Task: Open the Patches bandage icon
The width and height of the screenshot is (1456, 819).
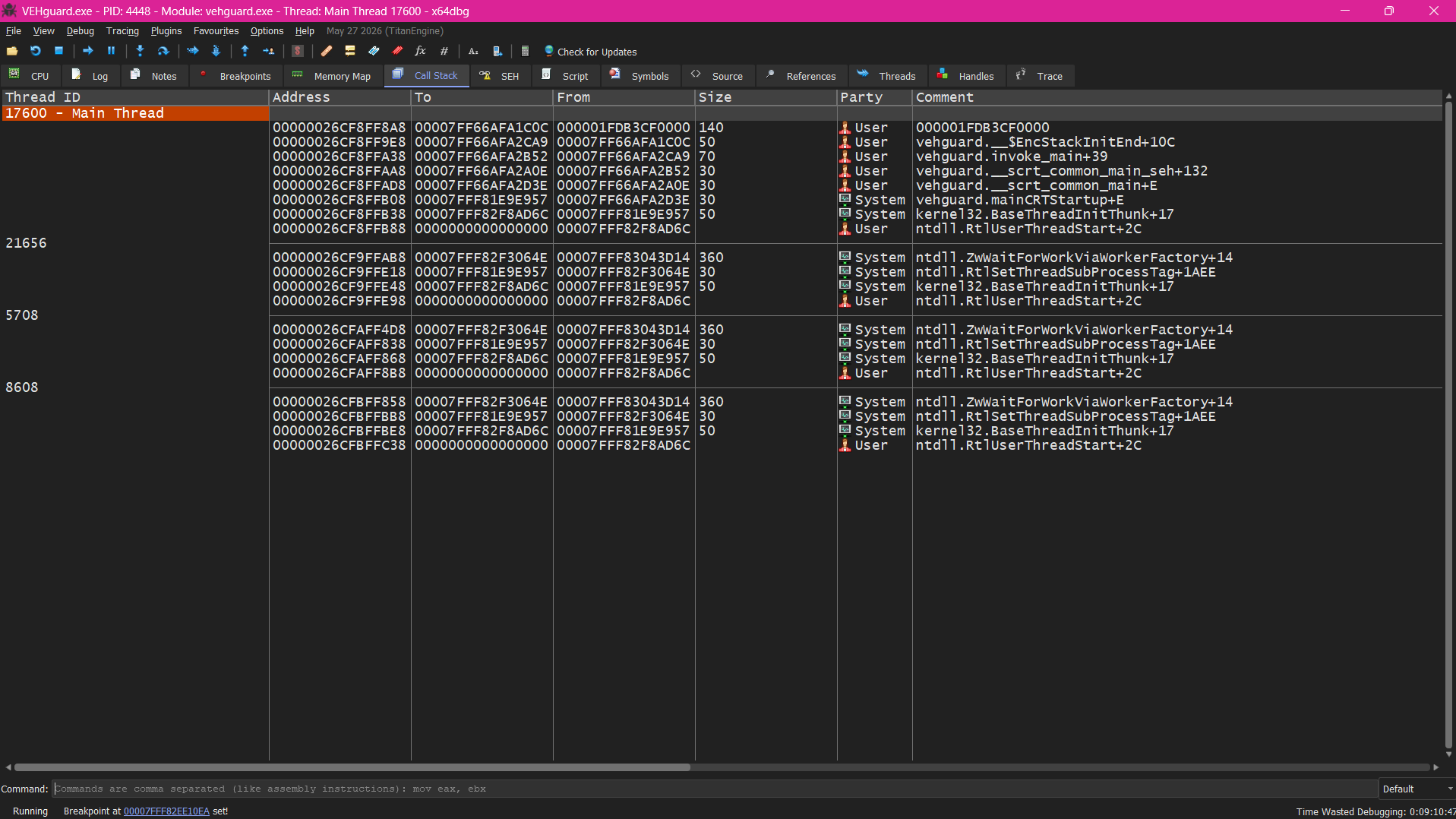Action: pyautogui.click(x=327, y=51)
